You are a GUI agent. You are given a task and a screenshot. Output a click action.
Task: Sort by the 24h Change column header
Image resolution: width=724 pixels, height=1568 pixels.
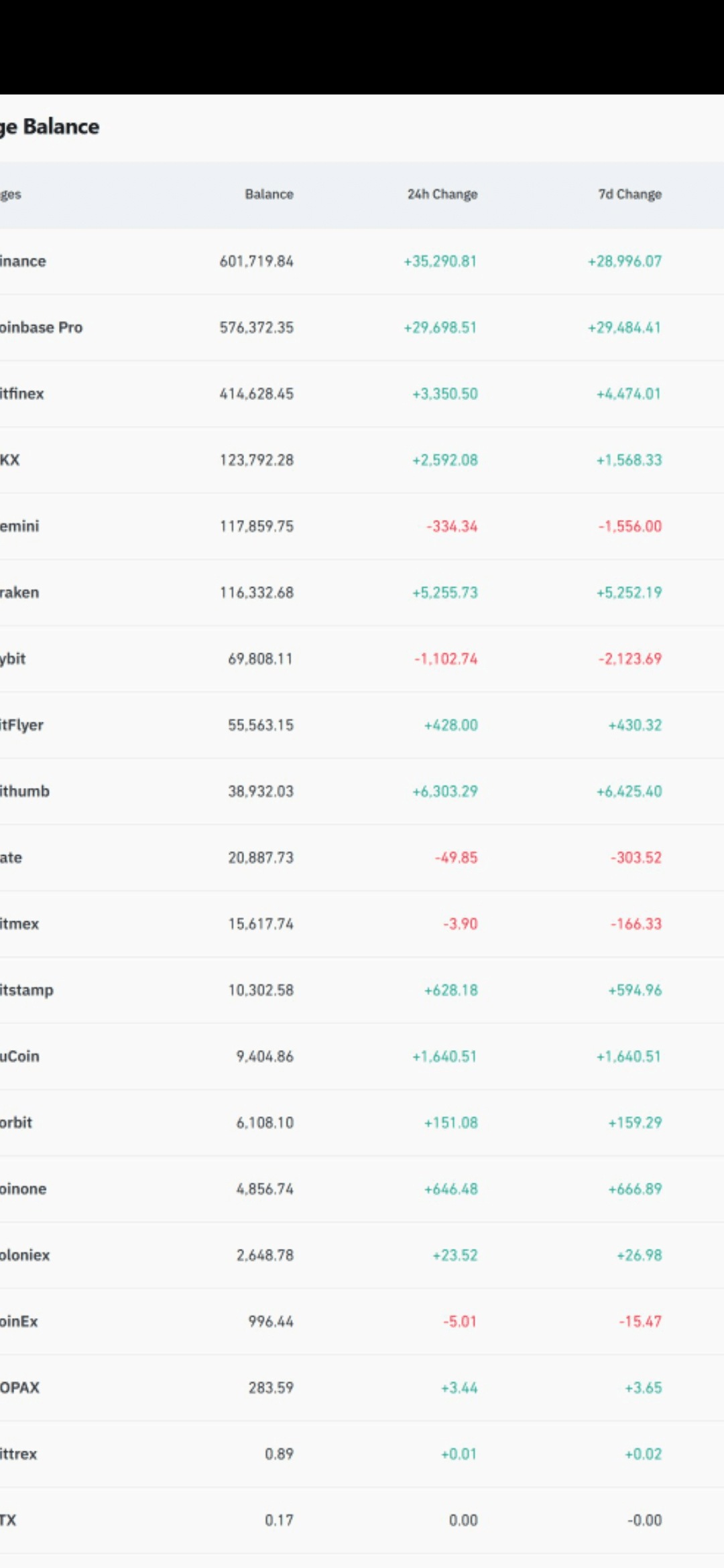[x=442, y=194]
